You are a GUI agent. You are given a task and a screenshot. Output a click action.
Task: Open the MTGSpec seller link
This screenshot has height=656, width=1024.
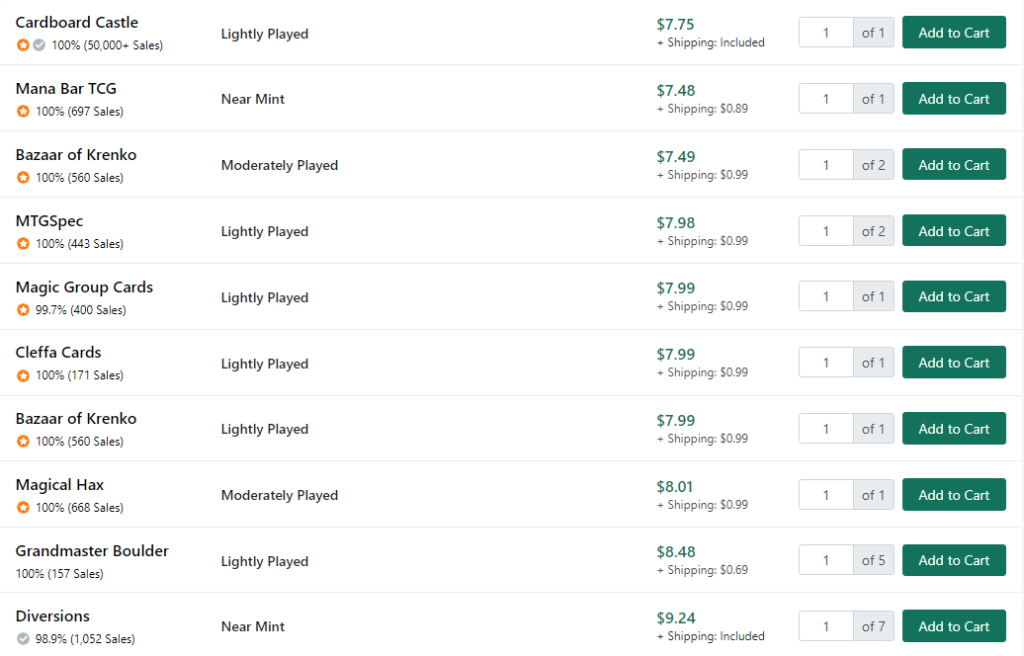click(x=49, y=221)
